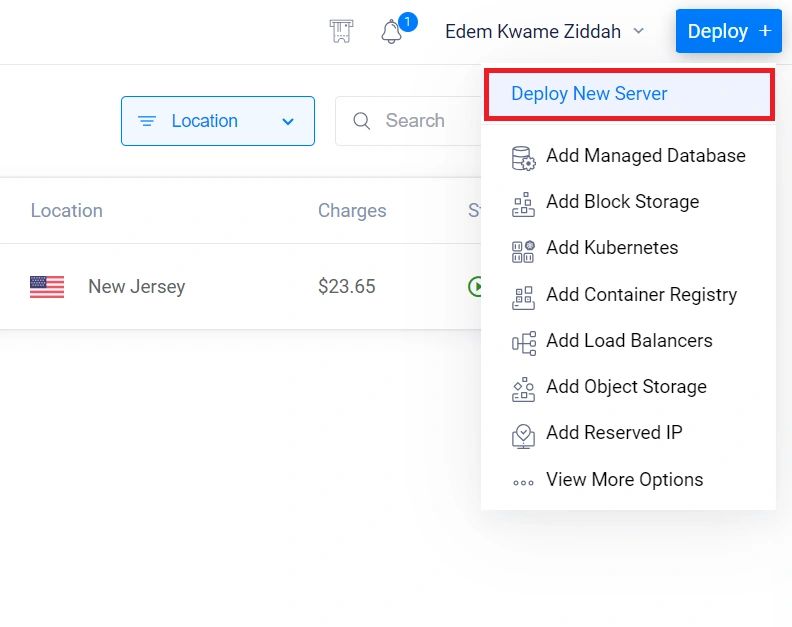Select Deploy New Server from menu

(x=628, y=94)
